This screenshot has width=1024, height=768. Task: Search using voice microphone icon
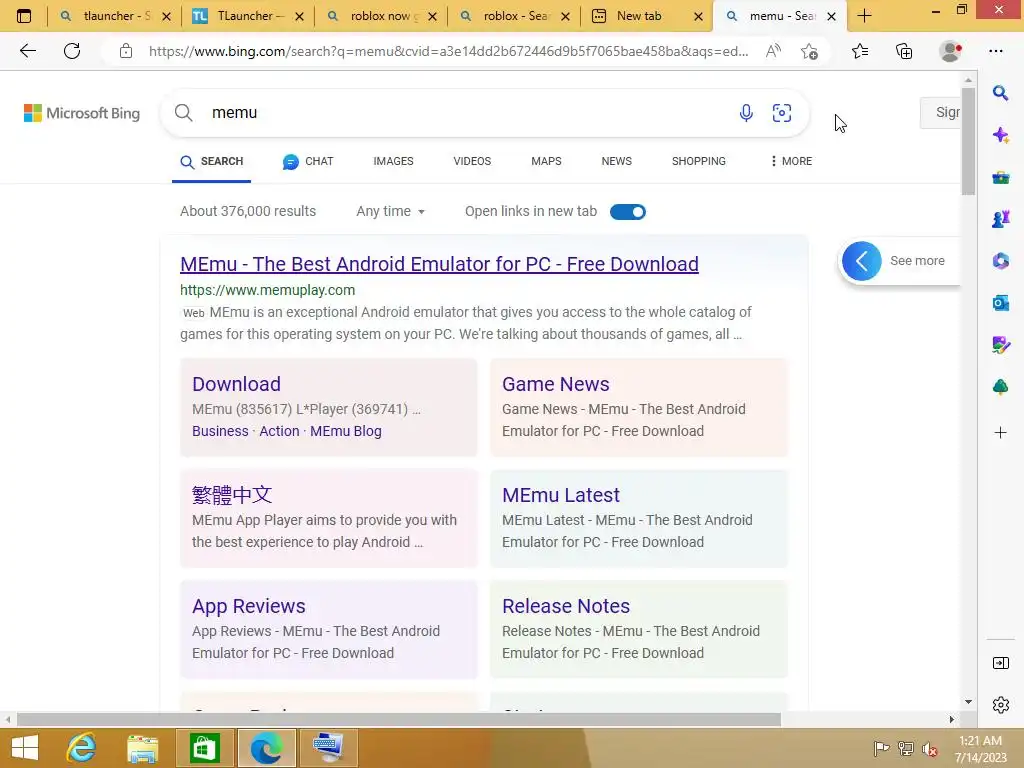[746, 113]
